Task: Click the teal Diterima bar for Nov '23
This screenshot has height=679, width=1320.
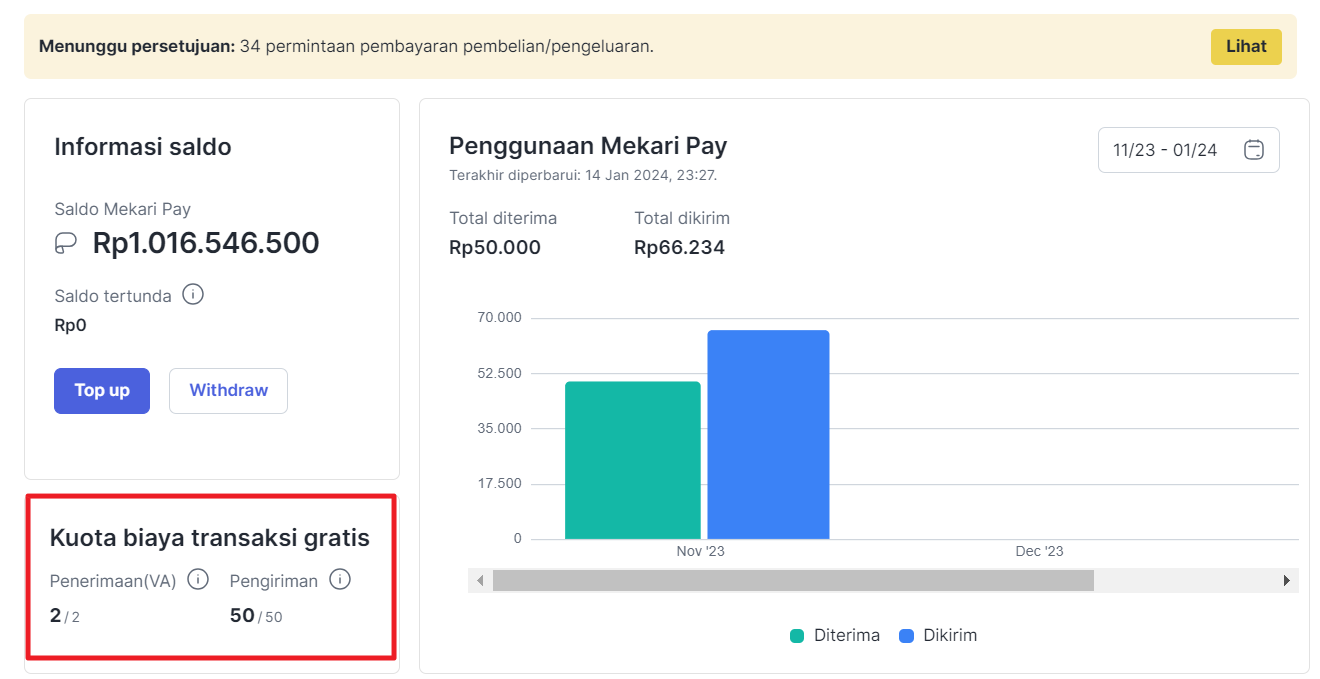Action: point(633,460)
